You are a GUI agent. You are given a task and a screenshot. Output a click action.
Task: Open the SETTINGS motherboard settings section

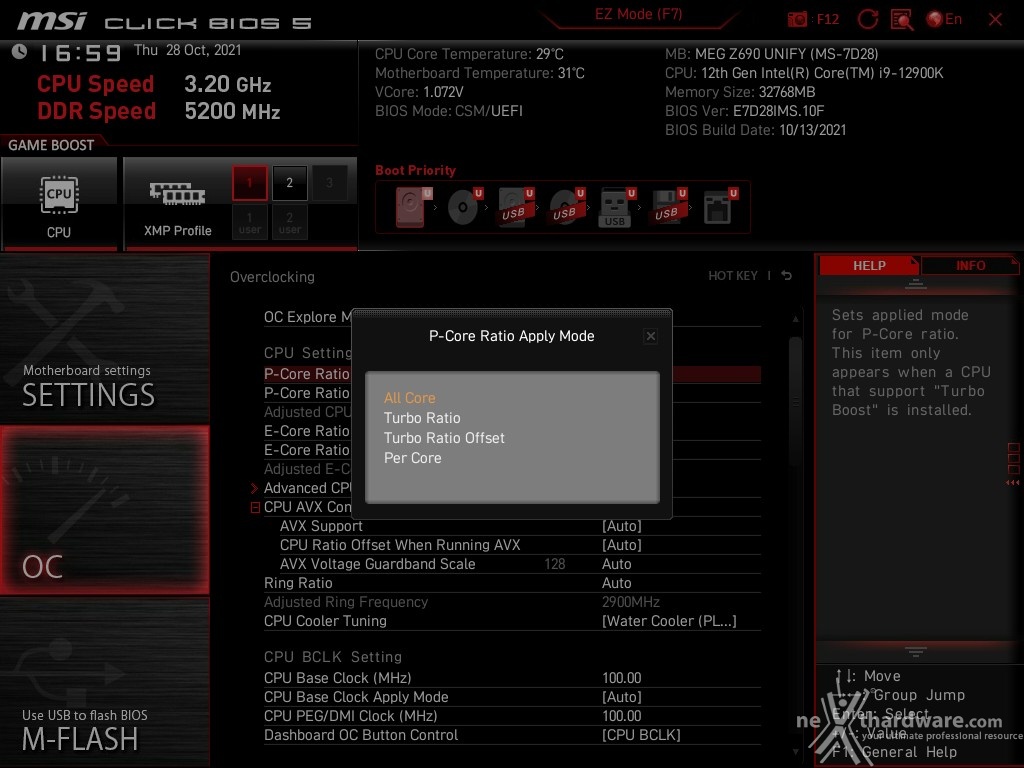pyautogui.click(x=104, y=340)
